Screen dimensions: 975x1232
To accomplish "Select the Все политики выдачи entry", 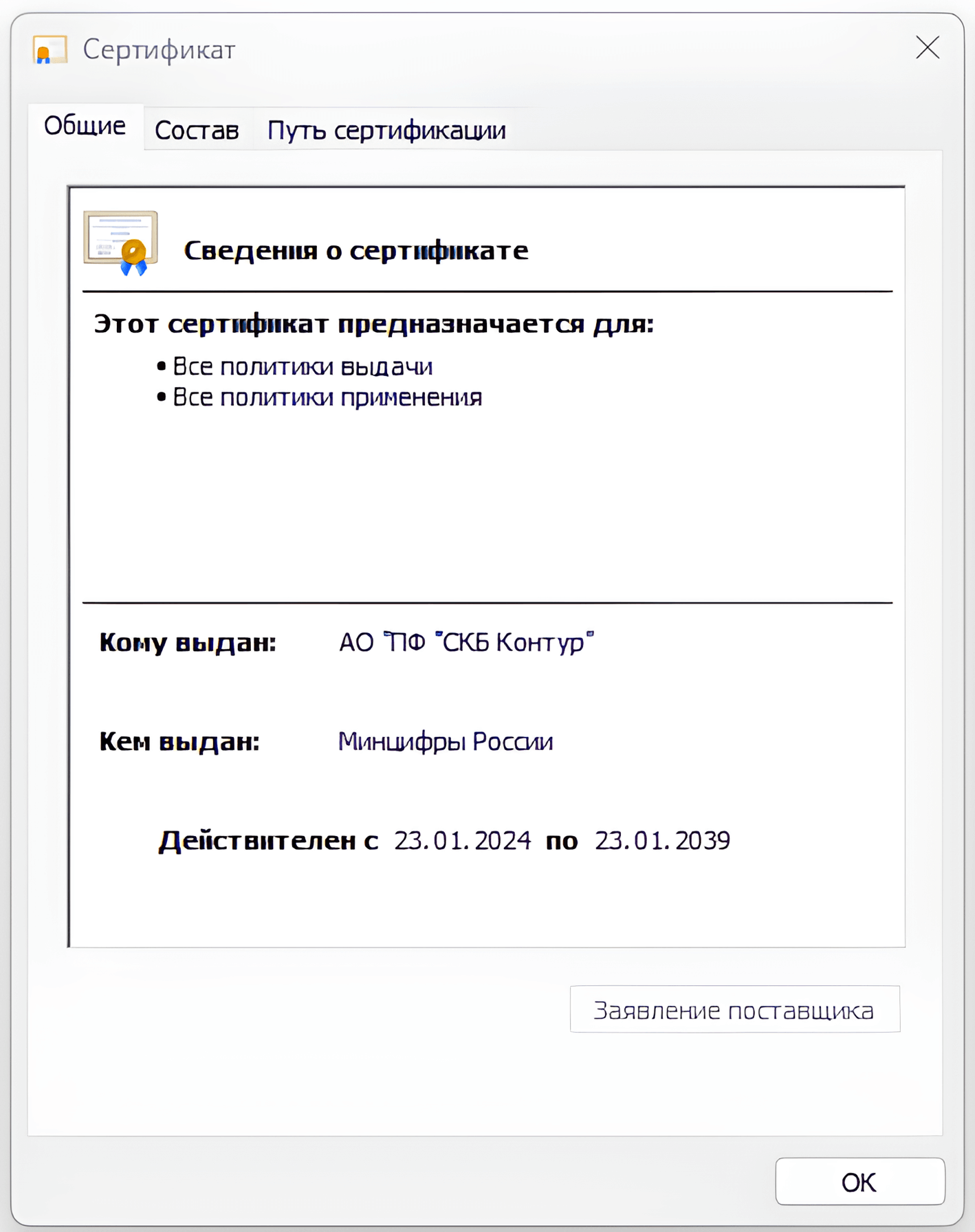I will click(x=303, y=366).
